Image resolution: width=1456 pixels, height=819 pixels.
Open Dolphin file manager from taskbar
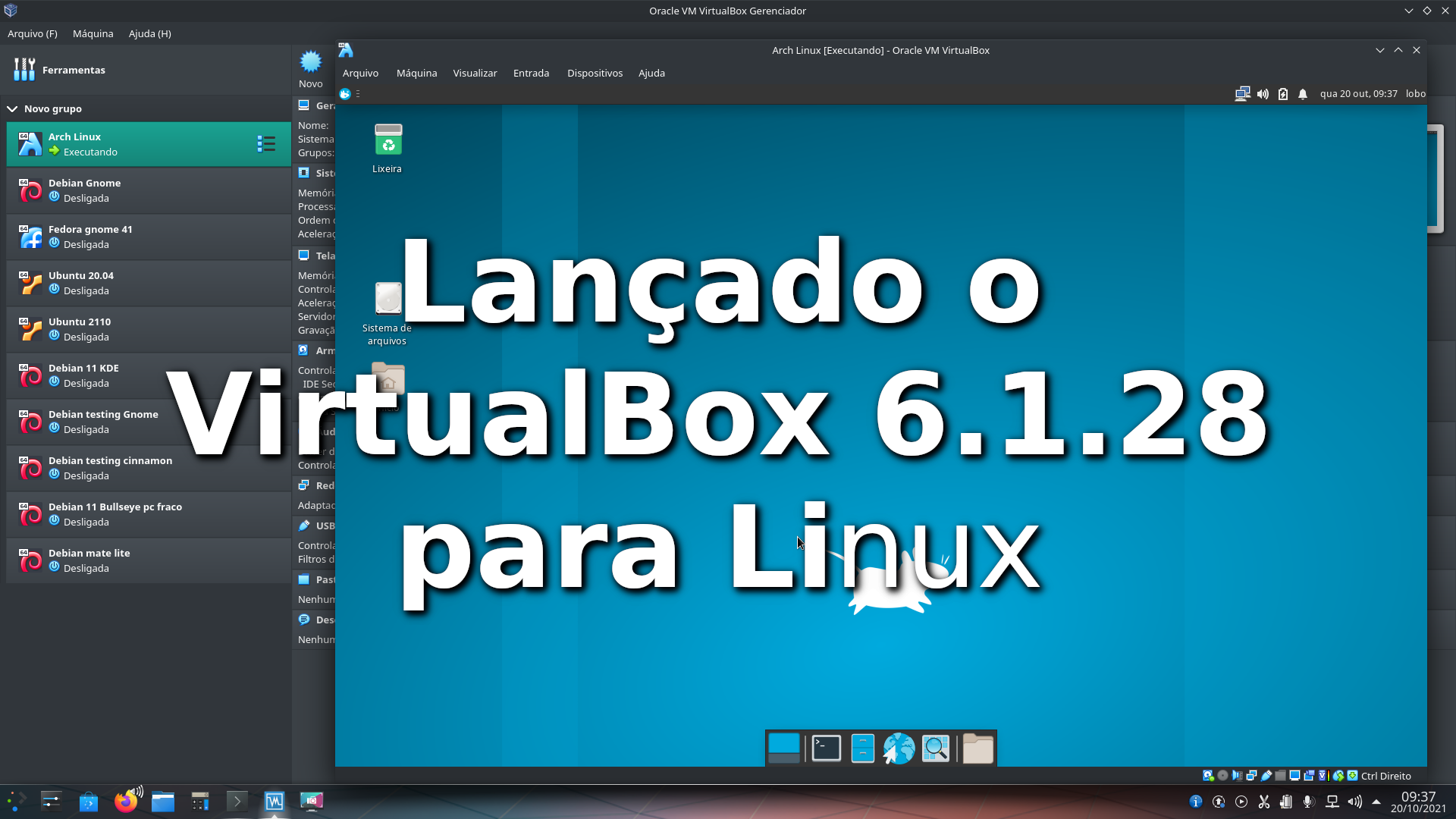coord(163,801)
